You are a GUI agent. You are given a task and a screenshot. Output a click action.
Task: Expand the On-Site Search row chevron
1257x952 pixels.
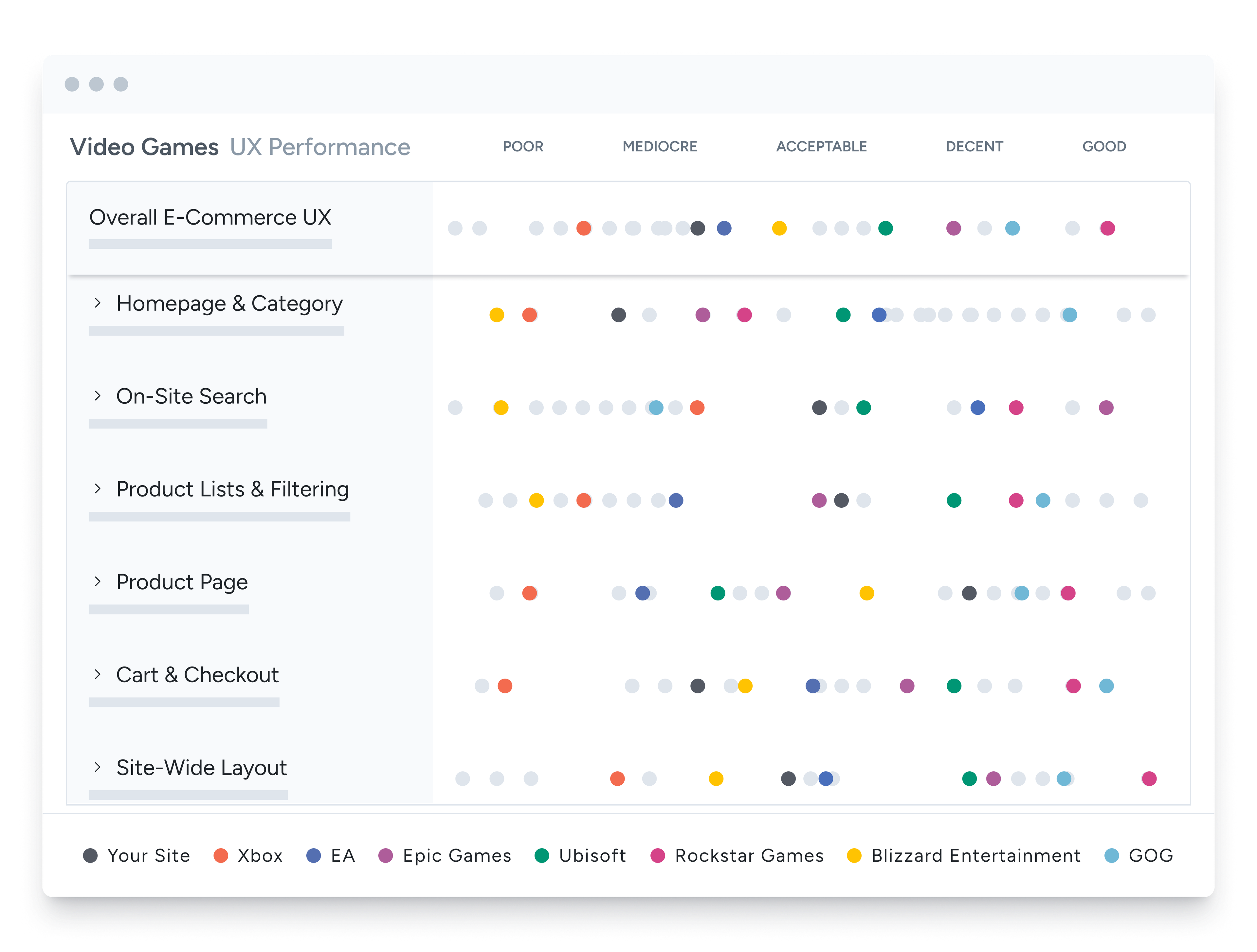pyautogui.click(x=98, y=395)
